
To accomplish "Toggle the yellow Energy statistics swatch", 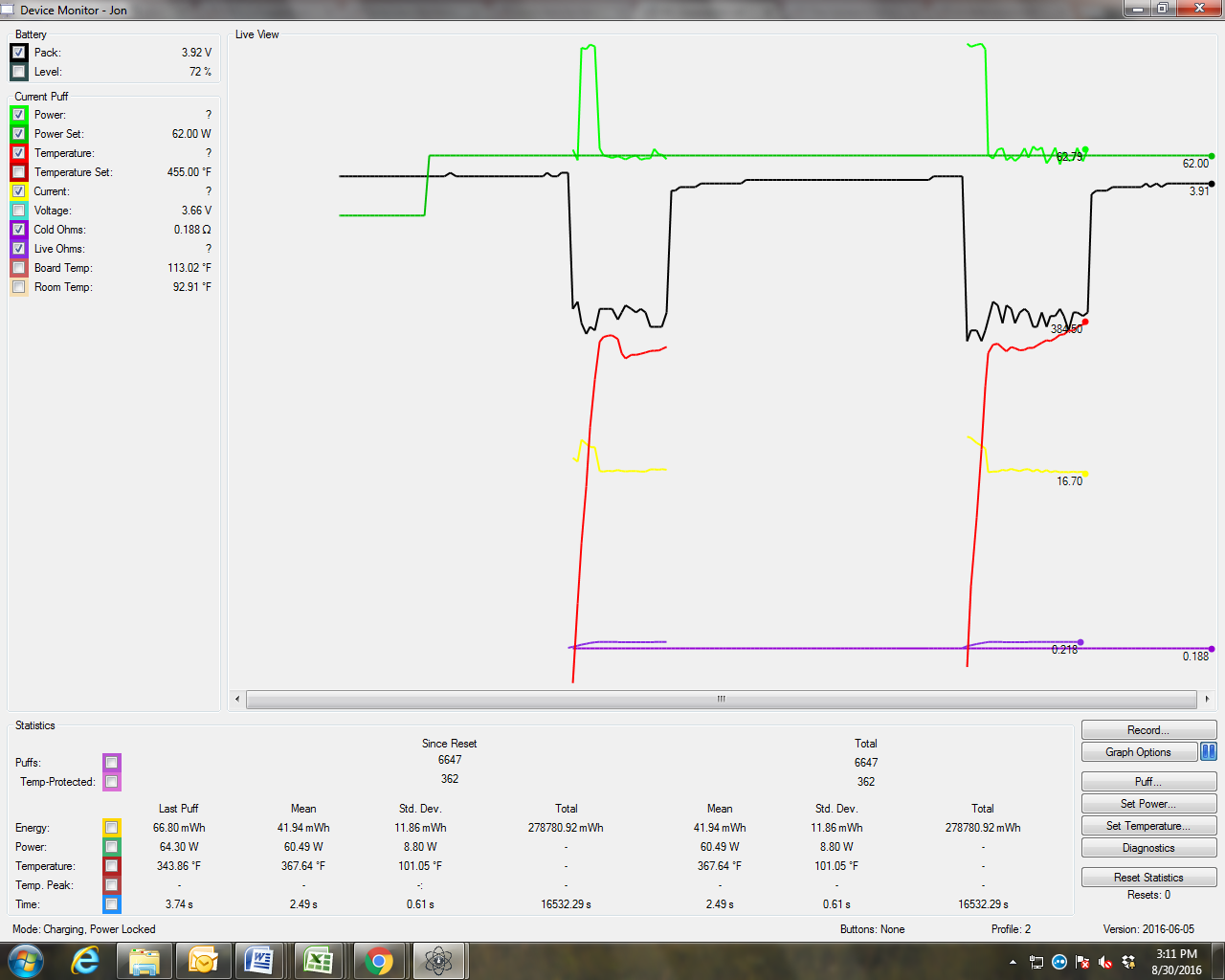I will 112,828.
